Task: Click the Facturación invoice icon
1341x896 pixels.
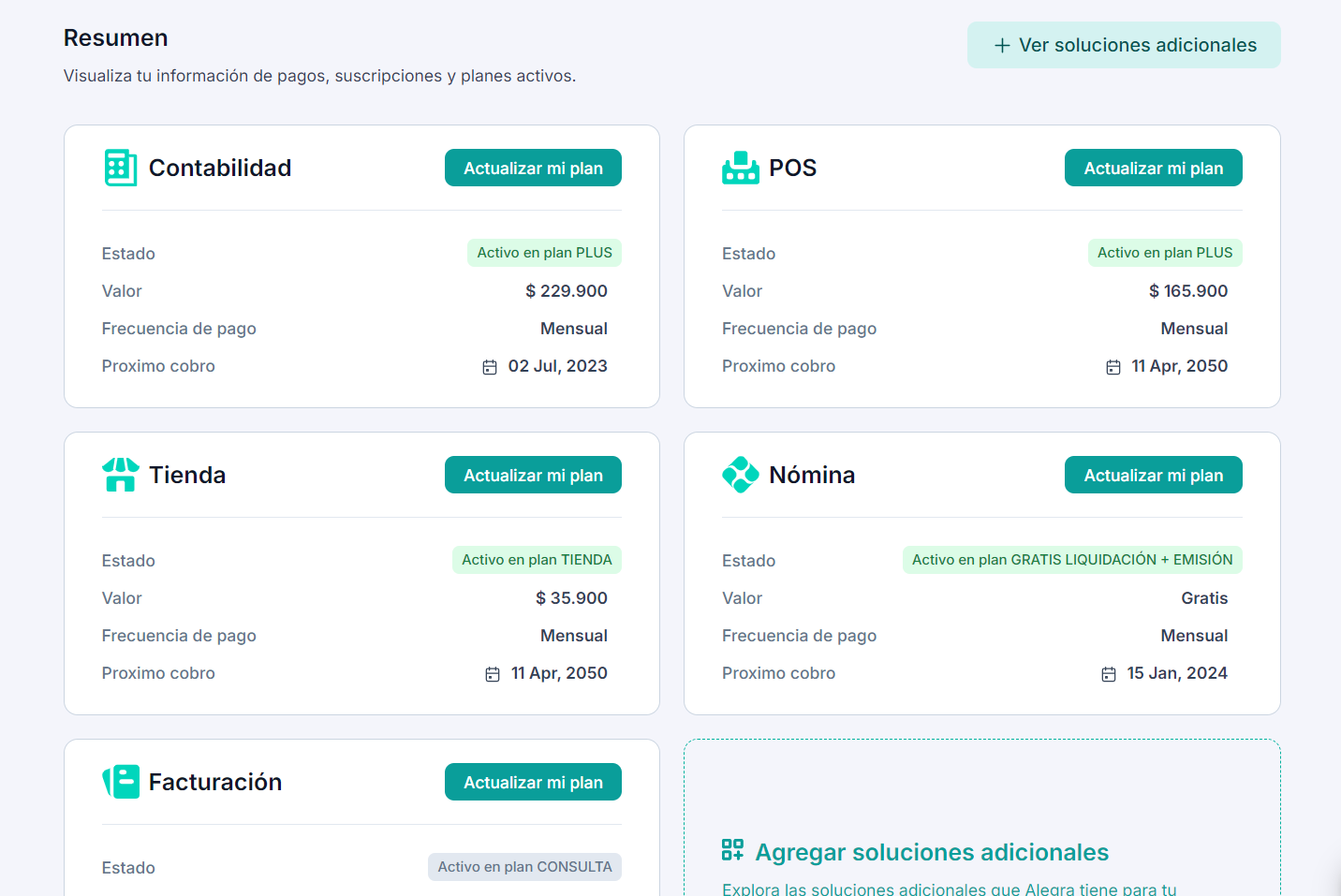Action: pos(120,782)
